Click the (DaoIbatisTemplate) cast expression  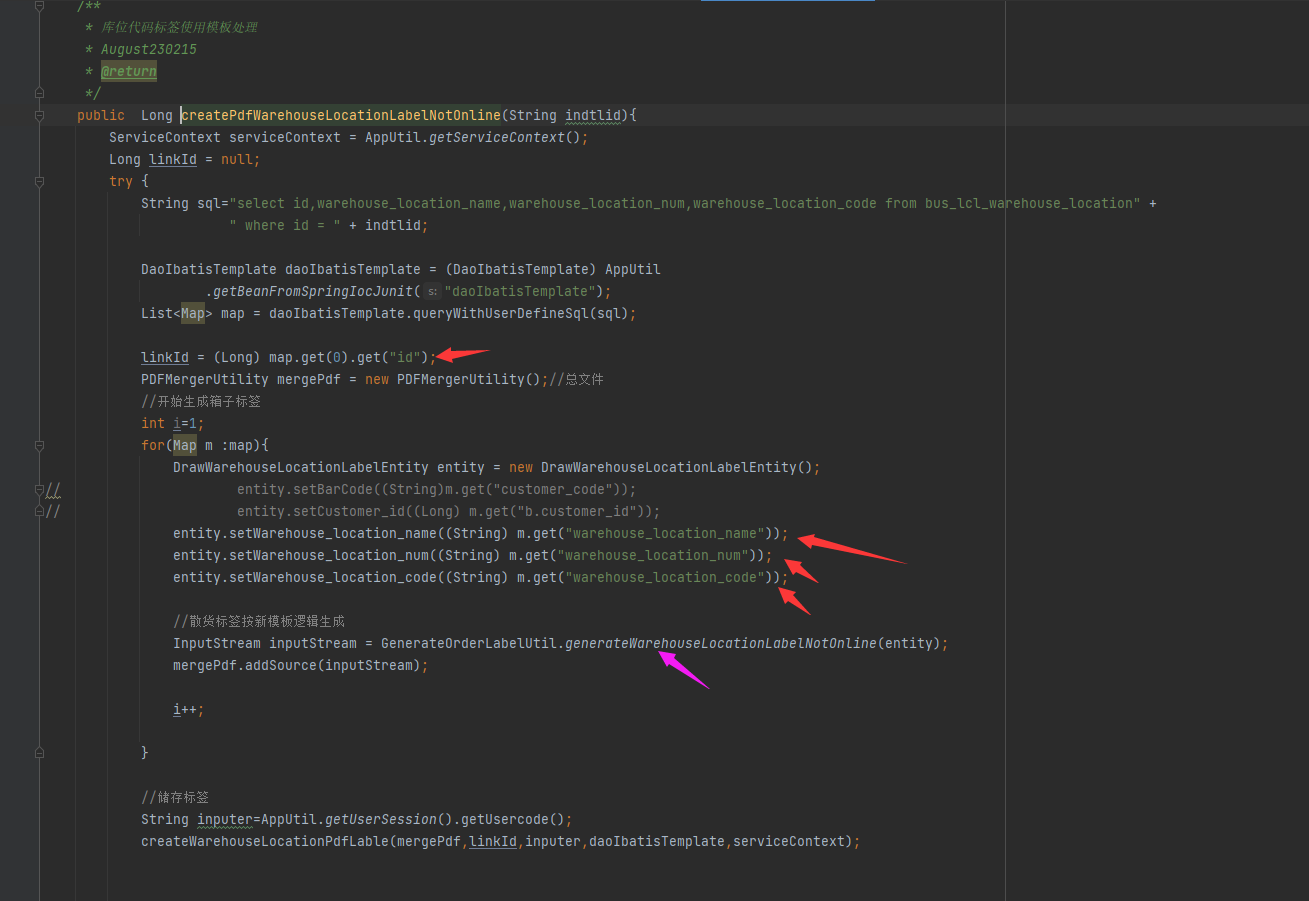(x=521, y=269)
